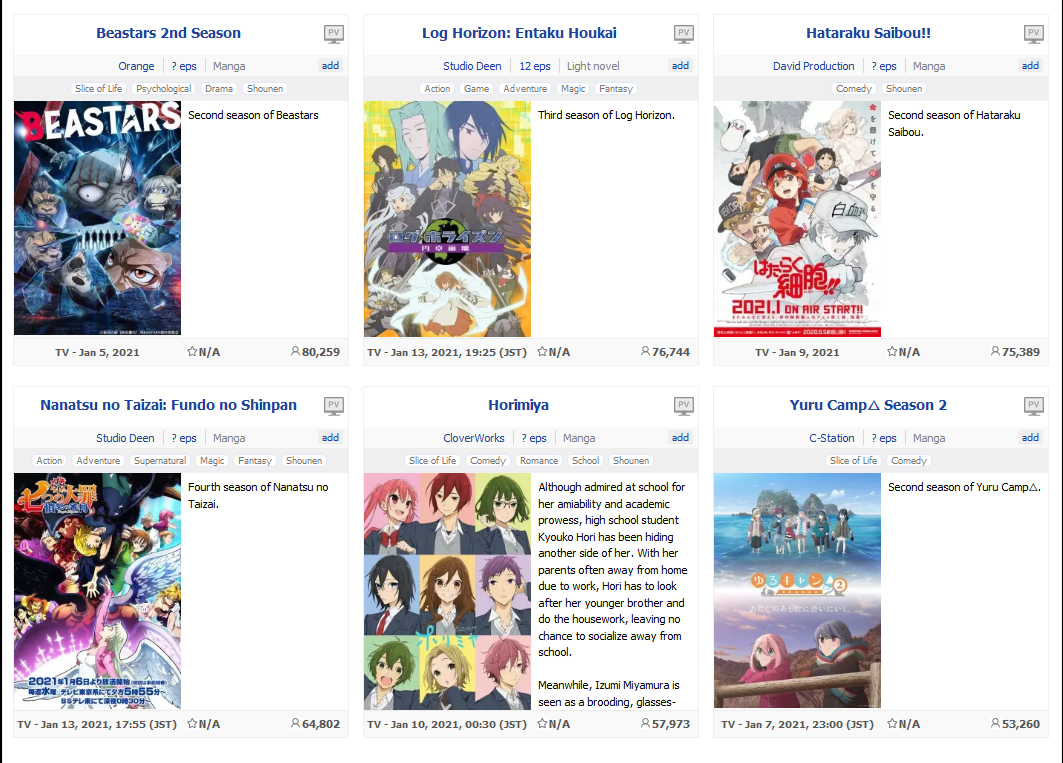Select the Supernatural genre tag
The image size is (1063, 763).
(160, 461)
